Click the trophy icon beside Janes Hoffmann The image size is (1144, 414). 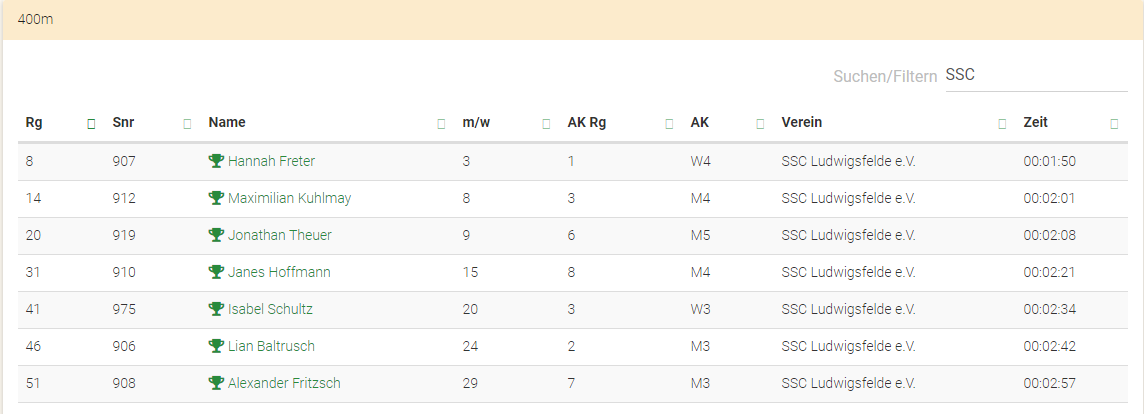(x=216, y=272)
